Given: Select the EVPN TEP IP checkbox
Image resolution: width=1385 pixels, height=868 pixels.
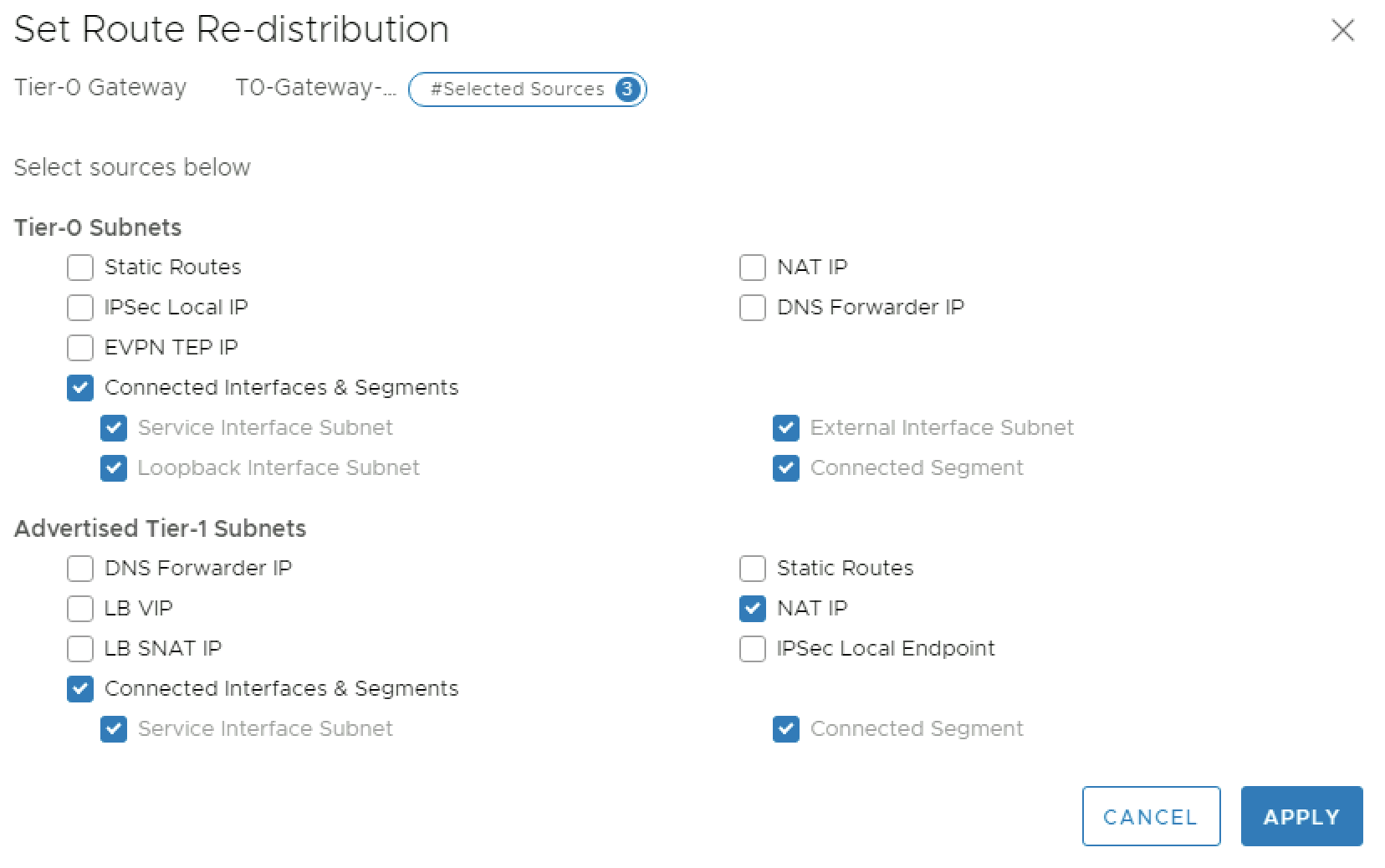Looking at the screenshot, I should (80, 348).
